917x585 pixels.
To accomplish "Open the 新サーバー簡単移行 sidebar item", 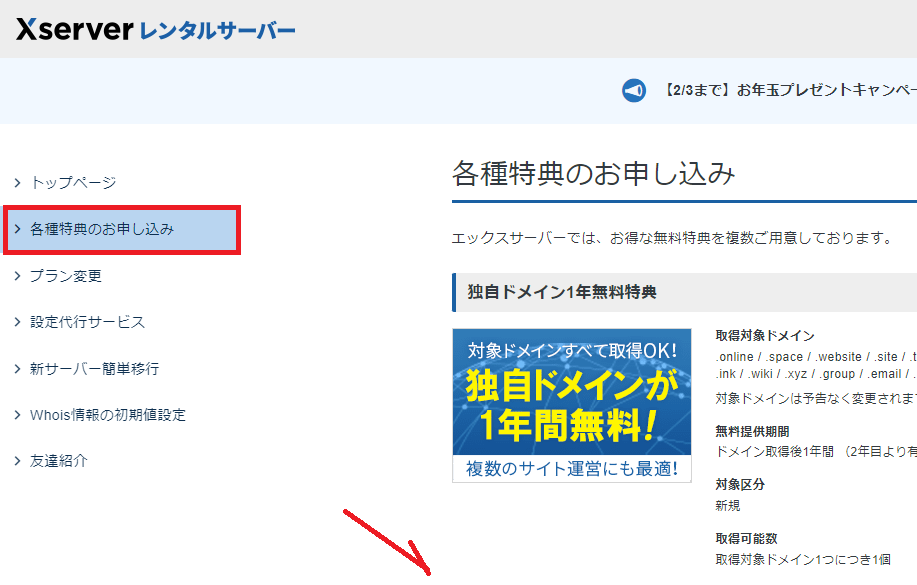I will coord(94,369).
